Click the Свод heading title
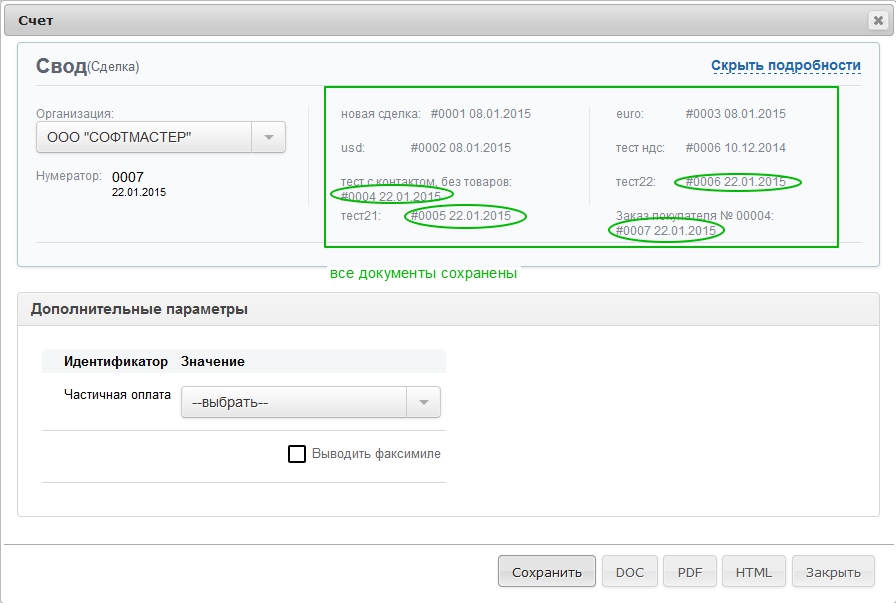 point(60,66)
